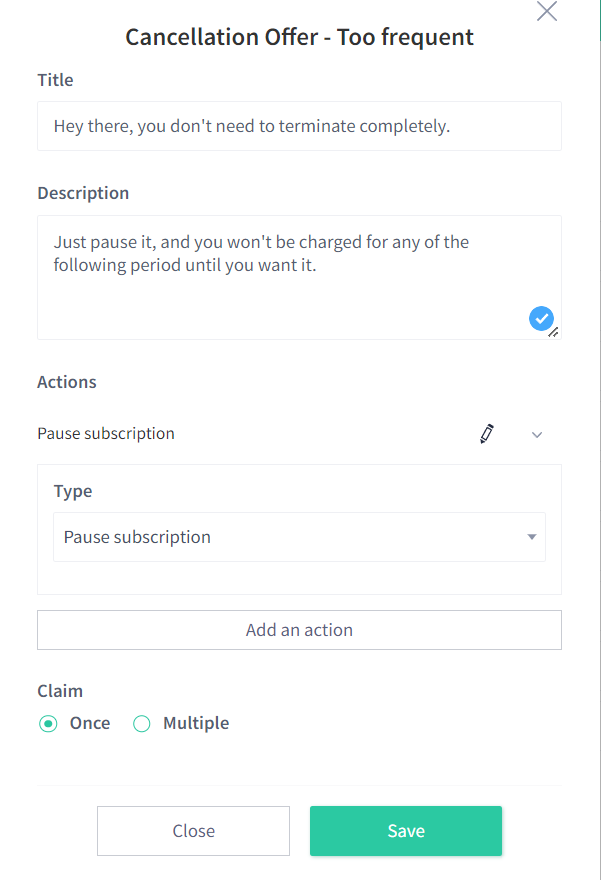This screenshot has height=880, width=601.
Task: Click the blue checkmark icon in Description
Action: pyautogui.click(x=541, y=319)
